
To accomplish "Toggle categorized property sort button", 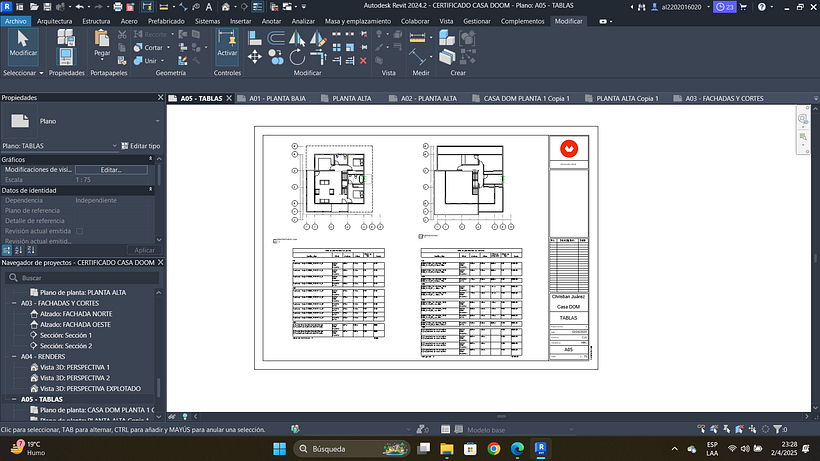I will 7,250.
